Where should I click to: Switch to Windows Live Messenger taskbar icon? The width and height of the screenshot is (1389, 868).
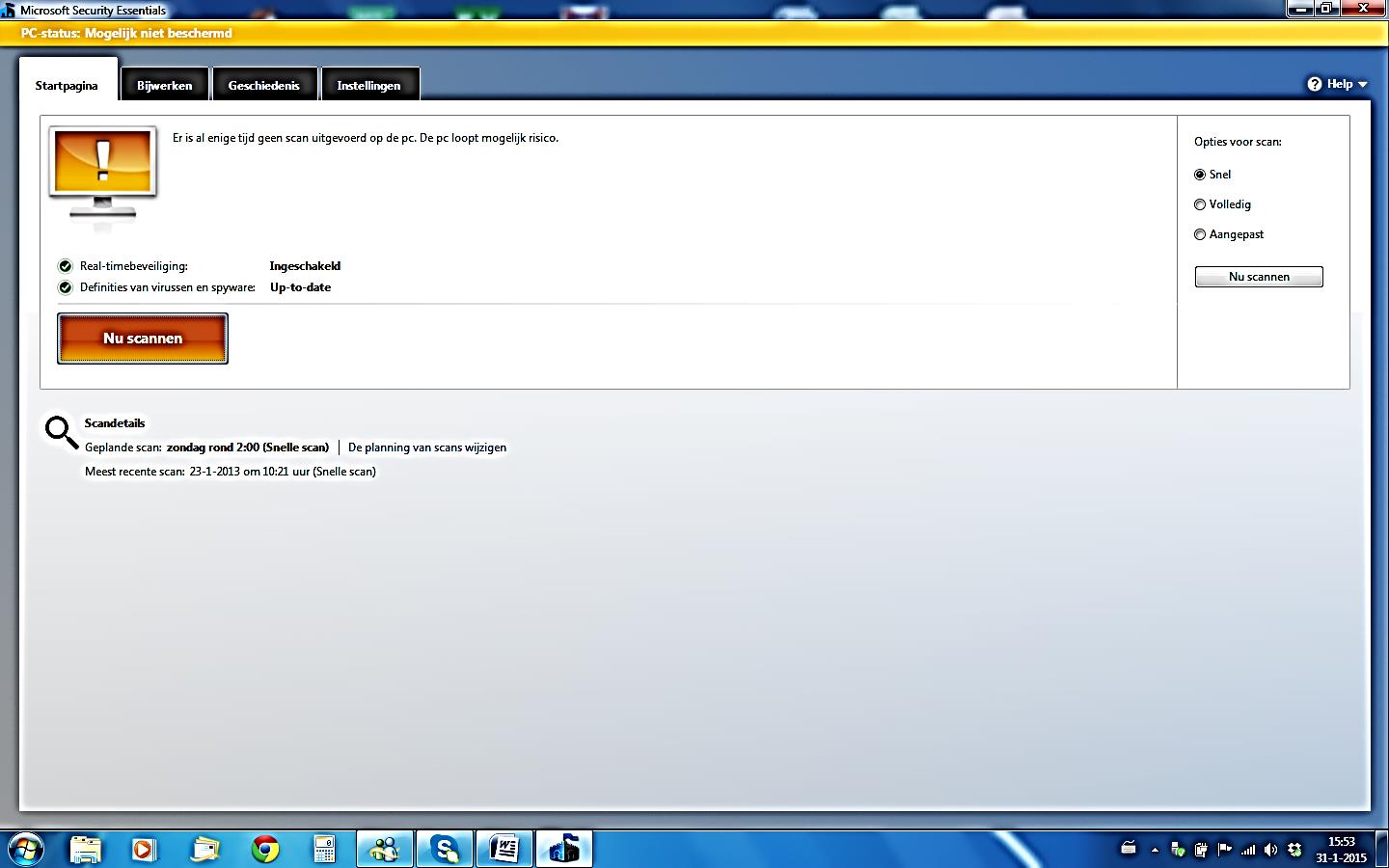[x=385, y=850]
